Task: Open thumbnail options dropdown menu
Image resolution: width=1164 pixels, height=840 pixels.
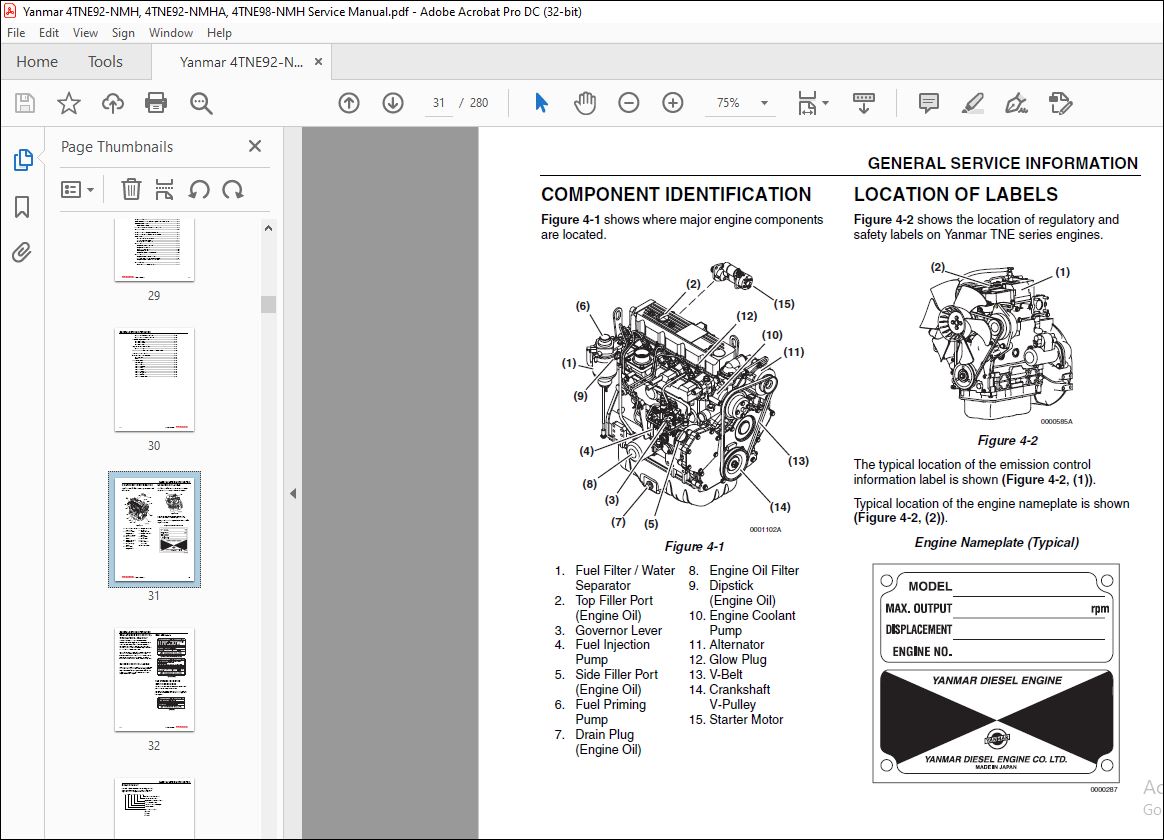Action: 77,190
